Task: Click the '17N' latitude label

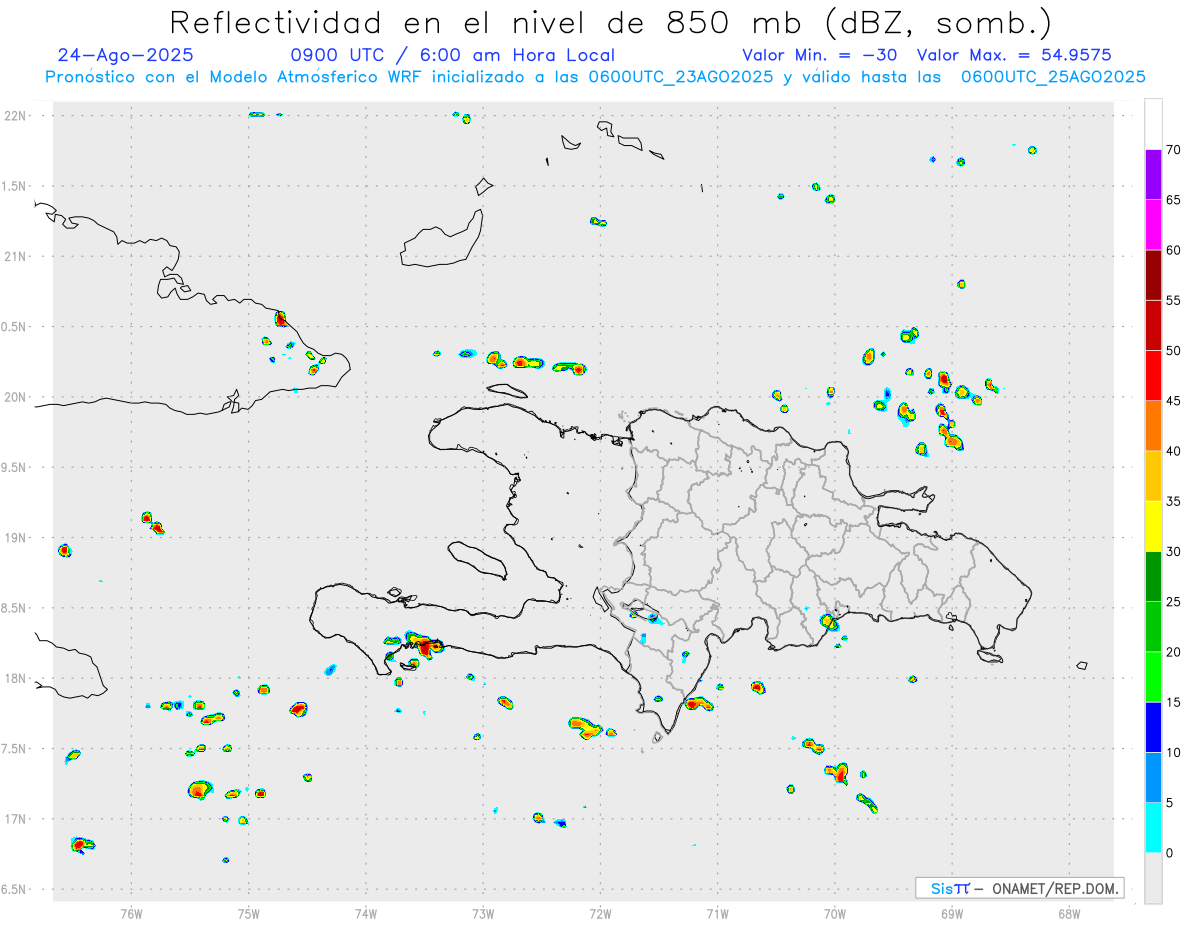Action: pos(16,819)
